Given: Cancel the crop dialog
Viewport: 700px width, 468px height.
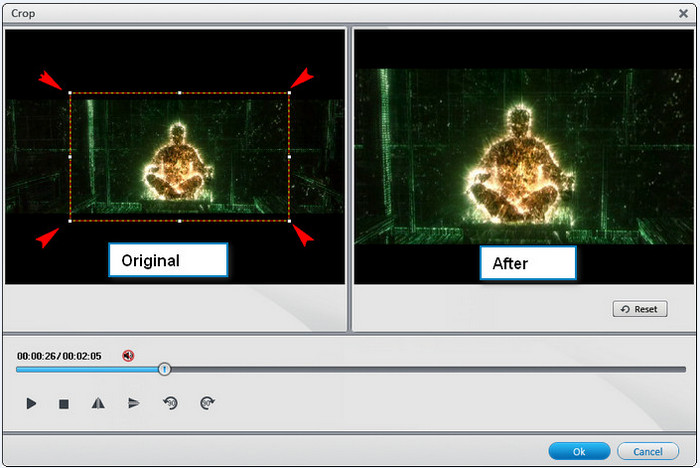Looking at the screenshot, I should (x=648, y=451).
